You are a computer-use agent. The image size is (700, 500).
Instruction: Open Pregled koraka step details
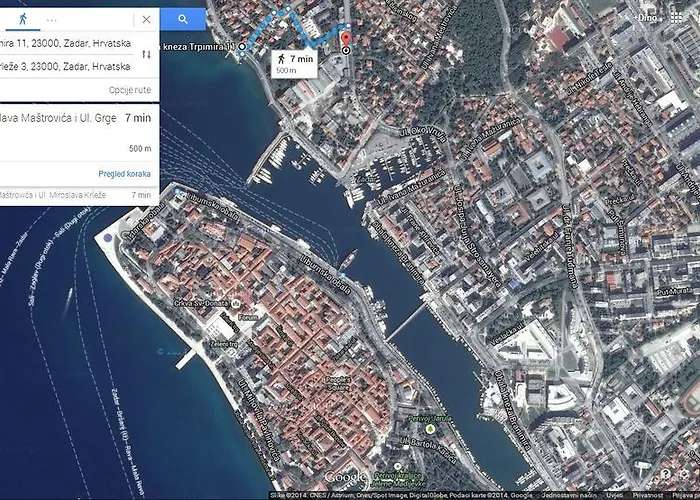tap(125, 173)
